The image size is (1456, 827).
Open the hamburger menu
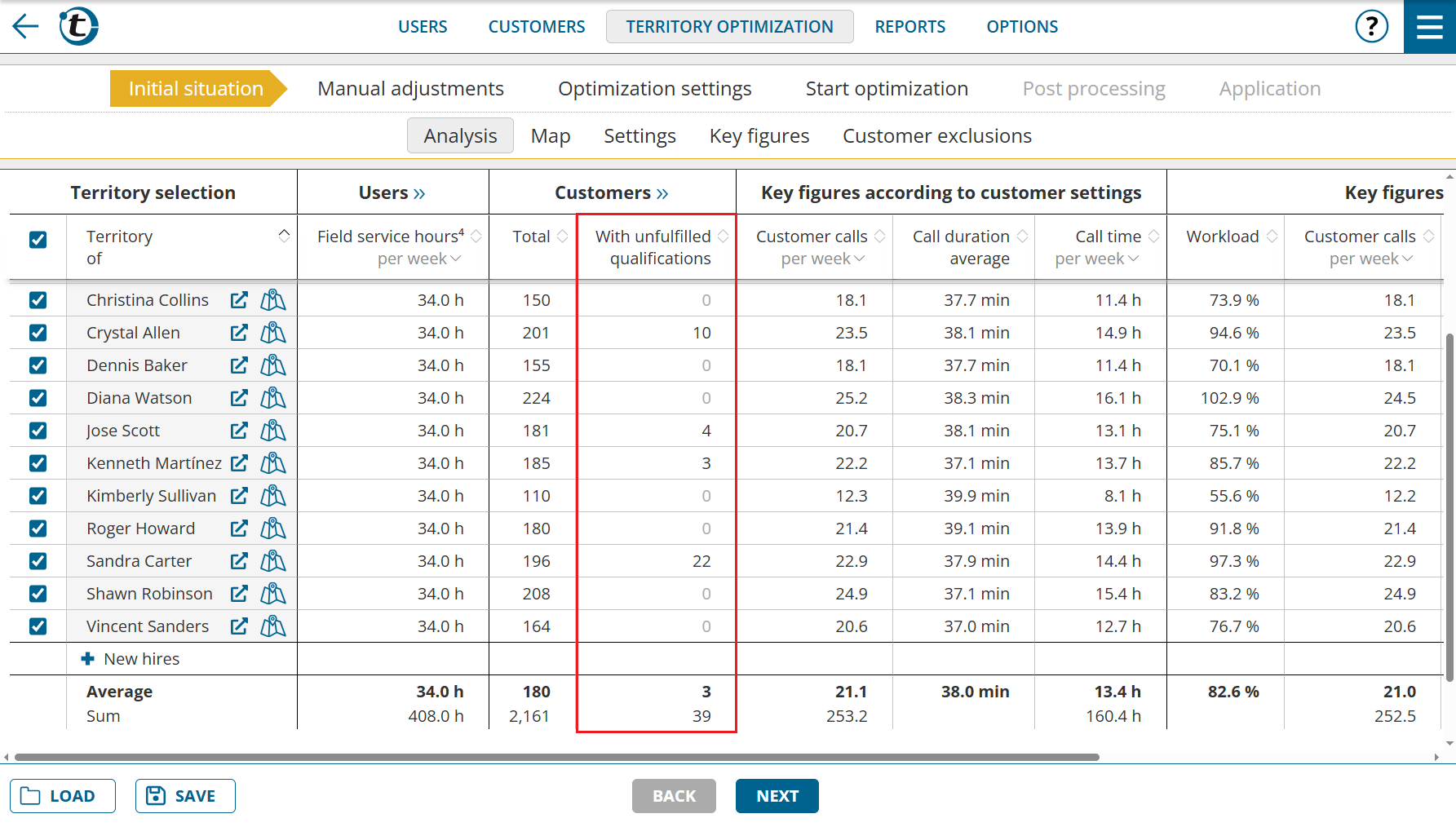[1429, 27]
